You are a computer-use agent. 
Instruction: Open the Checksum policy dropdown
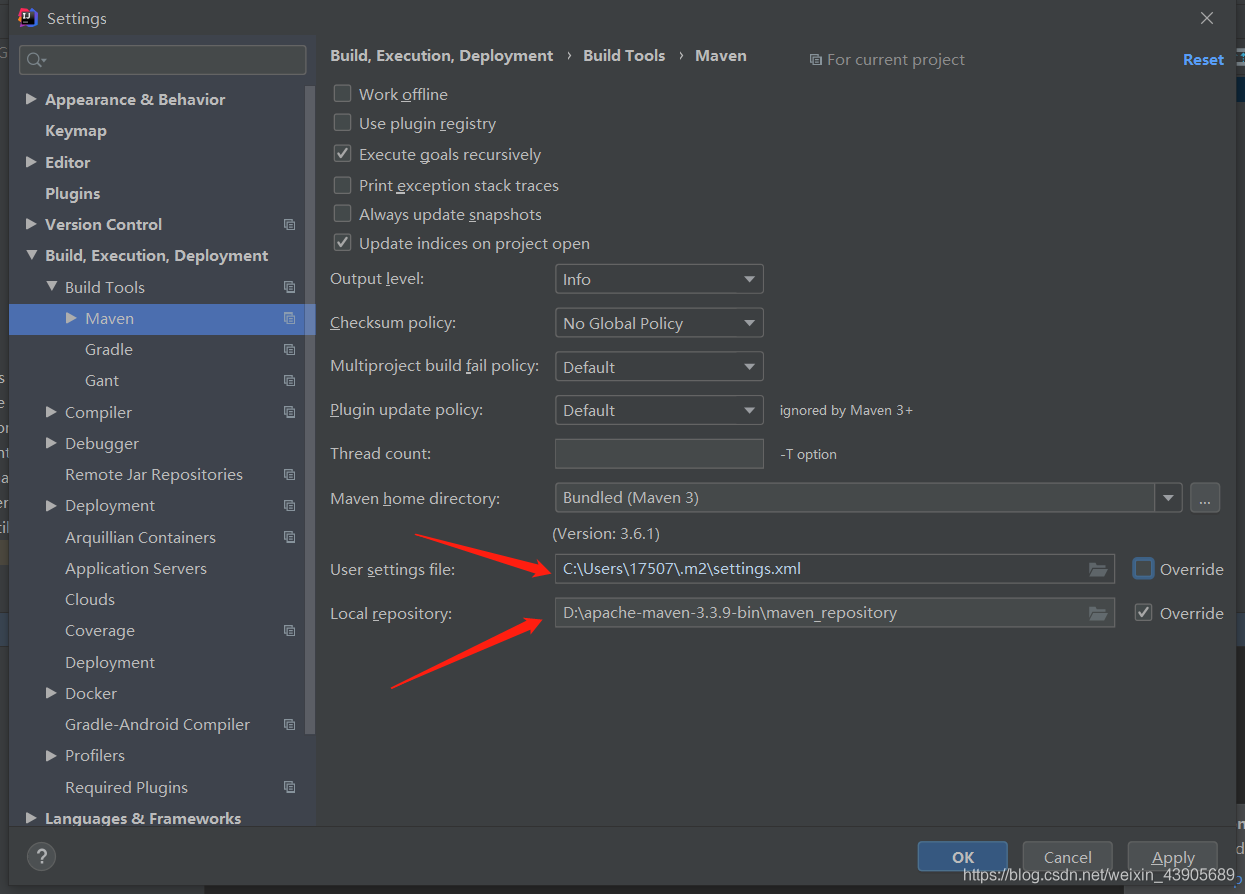659,323
